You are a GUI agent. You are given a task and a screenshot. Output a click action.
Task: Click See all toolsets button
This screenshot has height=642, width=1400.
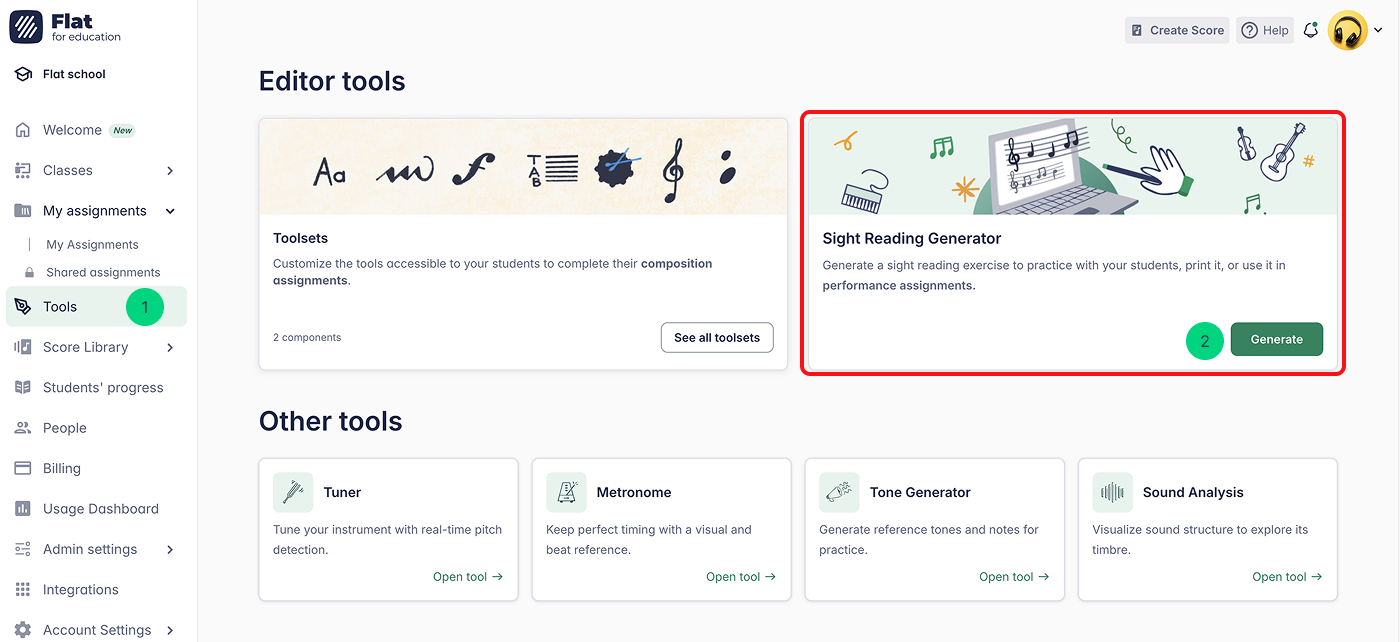point(717,338)
